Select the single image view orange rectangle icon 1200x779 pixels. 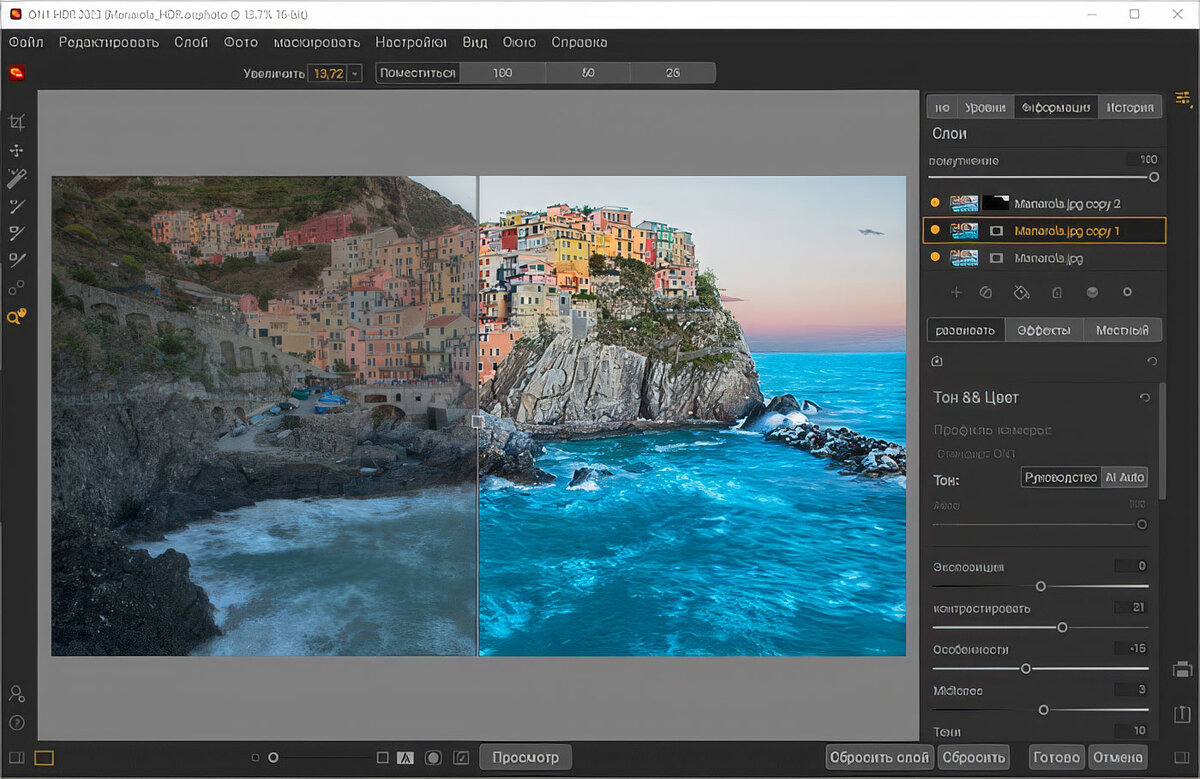coord(43,758)
